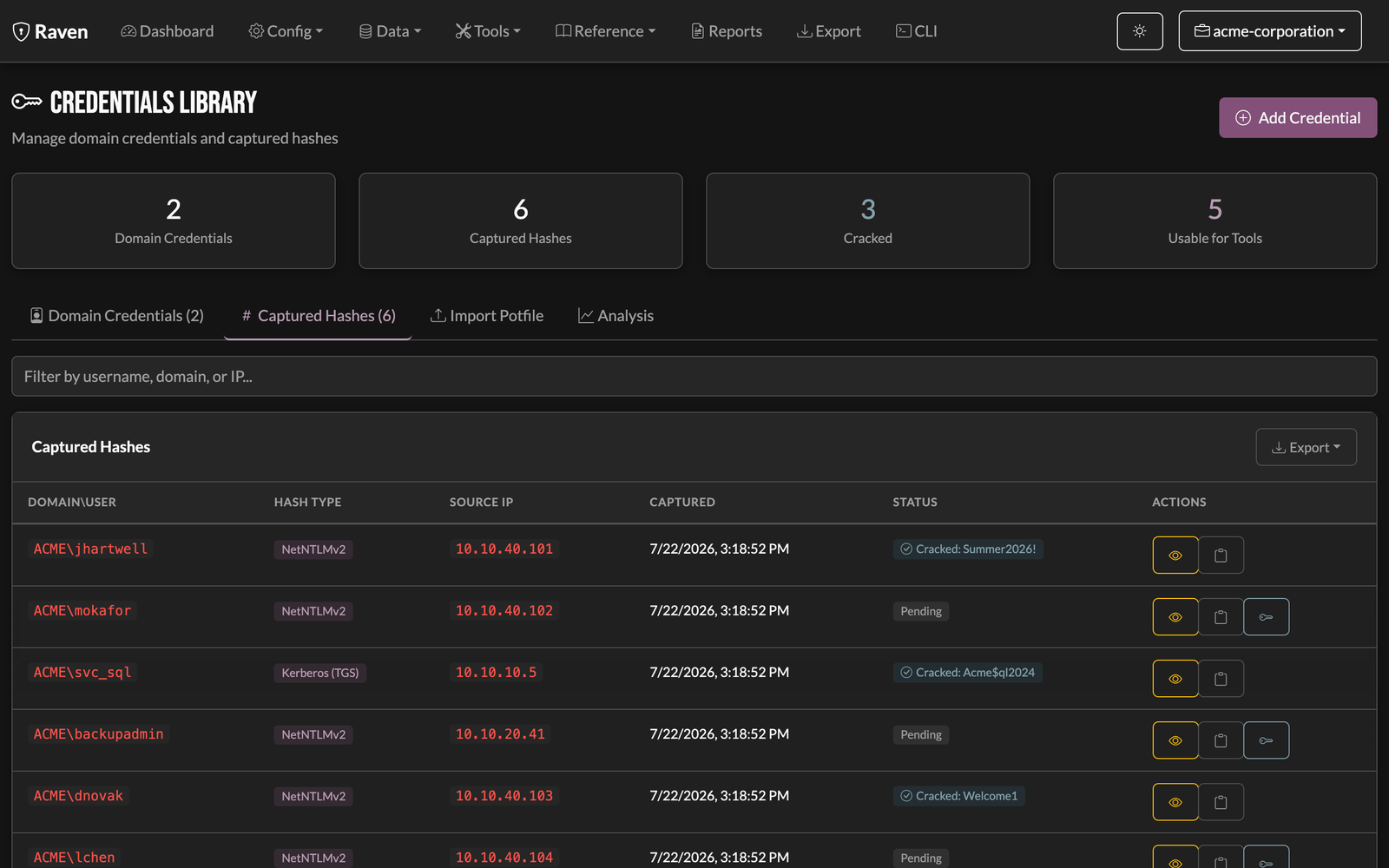The height and width of the screenshot is (868, 1389).
Task: Open the CLI page
Action: pyautogui.click(x=917, y=31)
